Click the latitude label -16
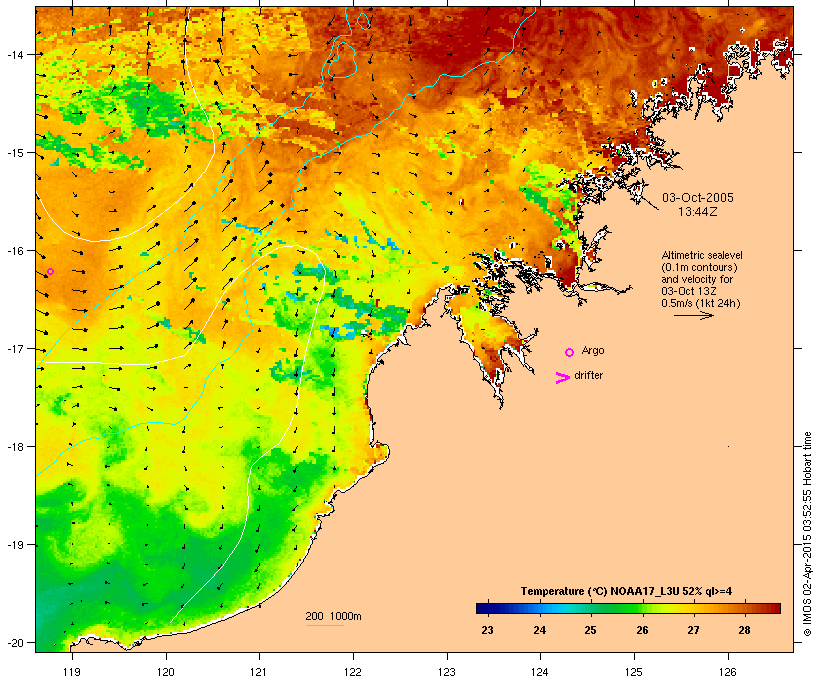The image size is (820, 680). (x=15, y=251)
